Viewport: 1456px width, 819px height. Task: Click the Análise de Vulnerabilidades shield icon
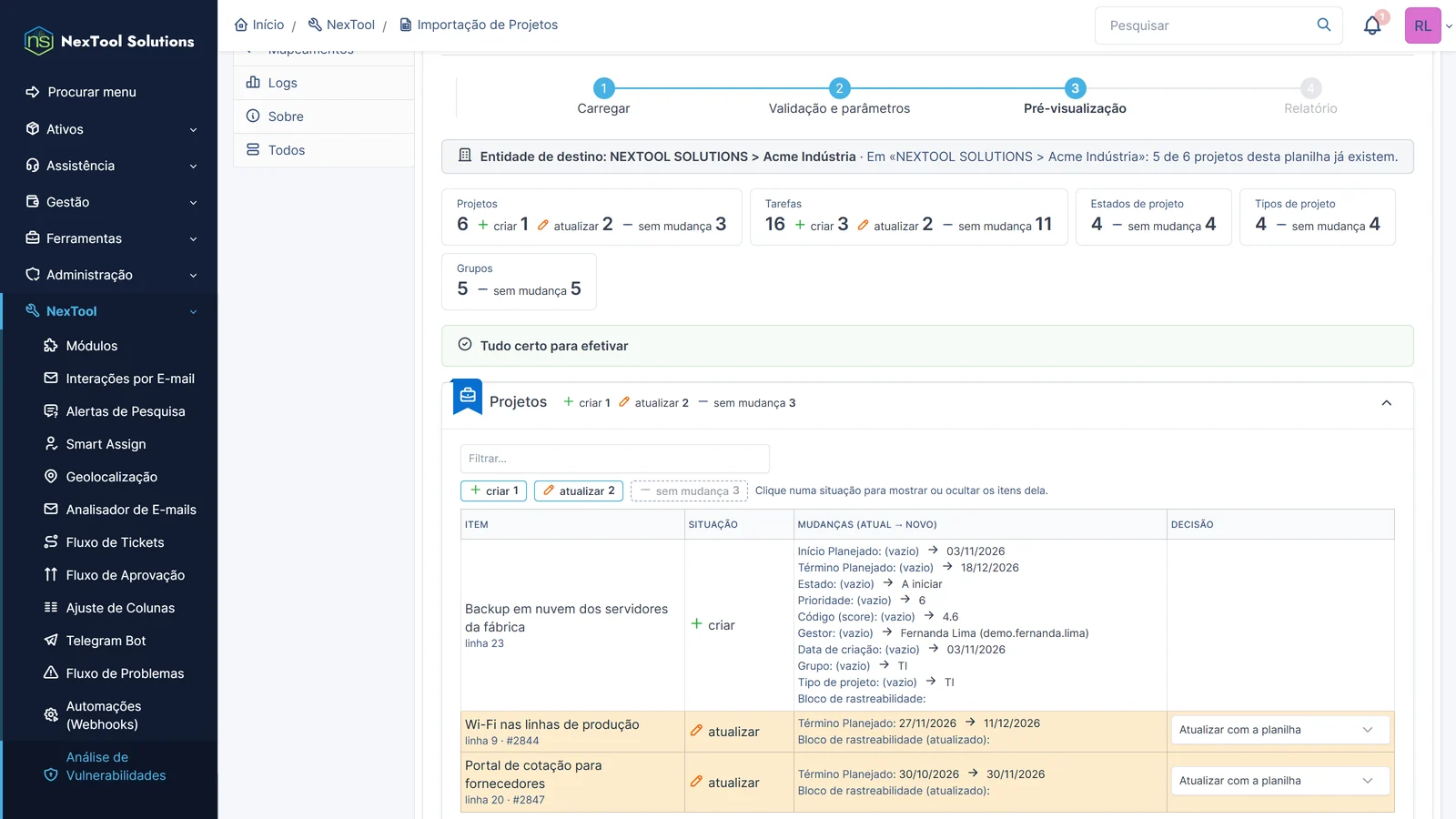pyautogui.click(x=51, y=775)
